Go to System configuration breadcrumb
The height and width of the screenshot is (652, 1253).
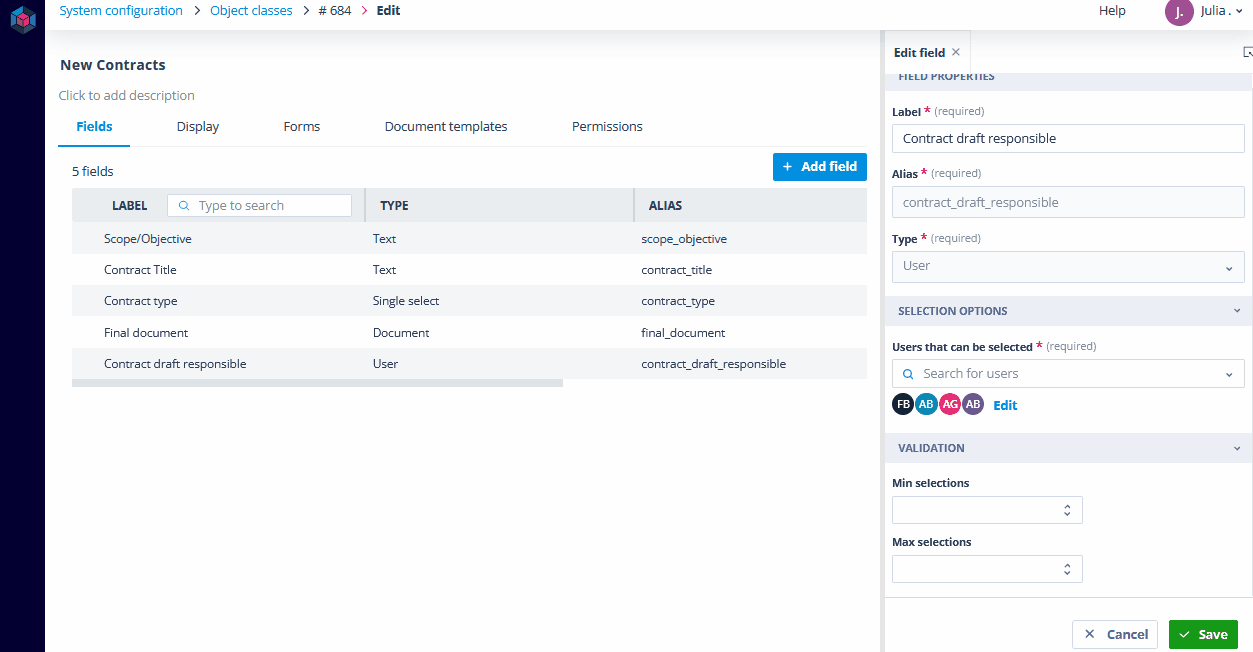pyautogui.click(x=121, y=11)
